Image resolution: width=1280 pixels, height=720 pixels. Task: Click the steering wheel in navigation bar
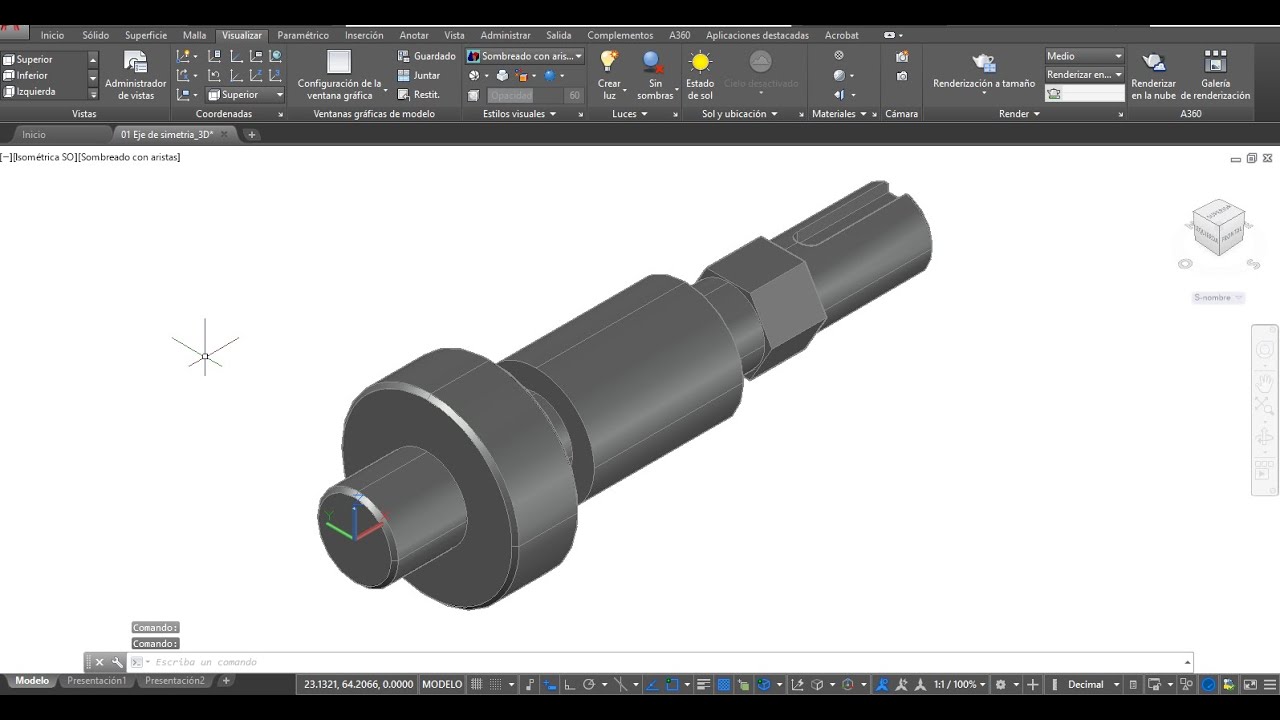(1265, 349)
